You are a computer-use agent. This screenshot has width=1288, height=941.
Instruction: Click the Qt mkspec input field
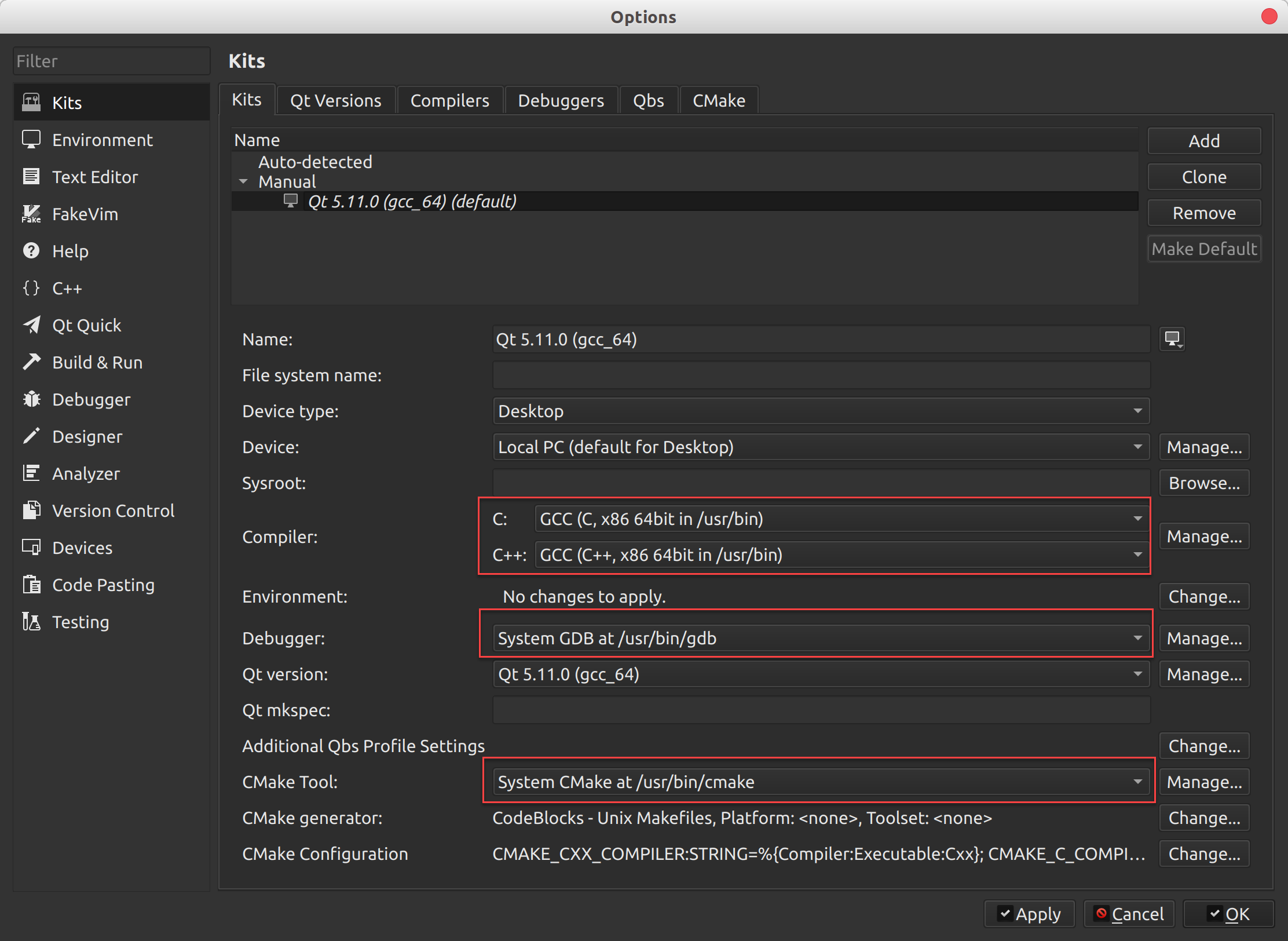(x=821, y=710)
